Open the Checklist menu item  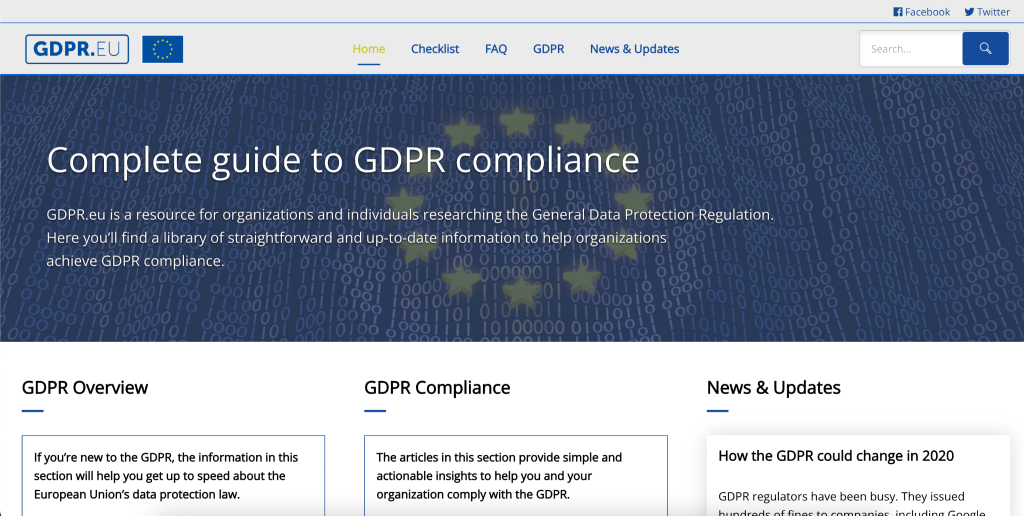click(435, 49)
